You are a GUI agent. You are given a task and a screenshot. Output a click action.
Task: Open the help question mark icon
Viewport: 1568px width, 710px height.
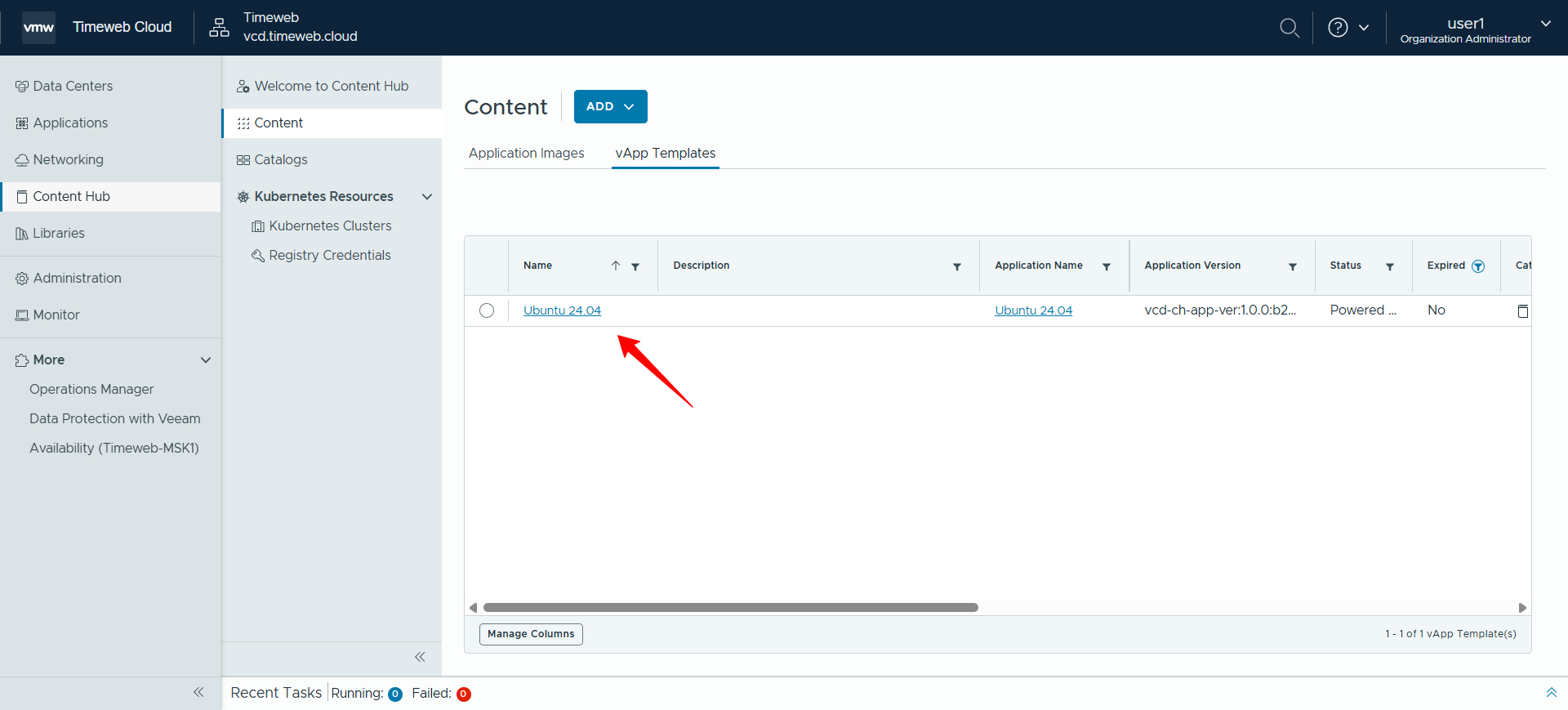(1338, 28)
